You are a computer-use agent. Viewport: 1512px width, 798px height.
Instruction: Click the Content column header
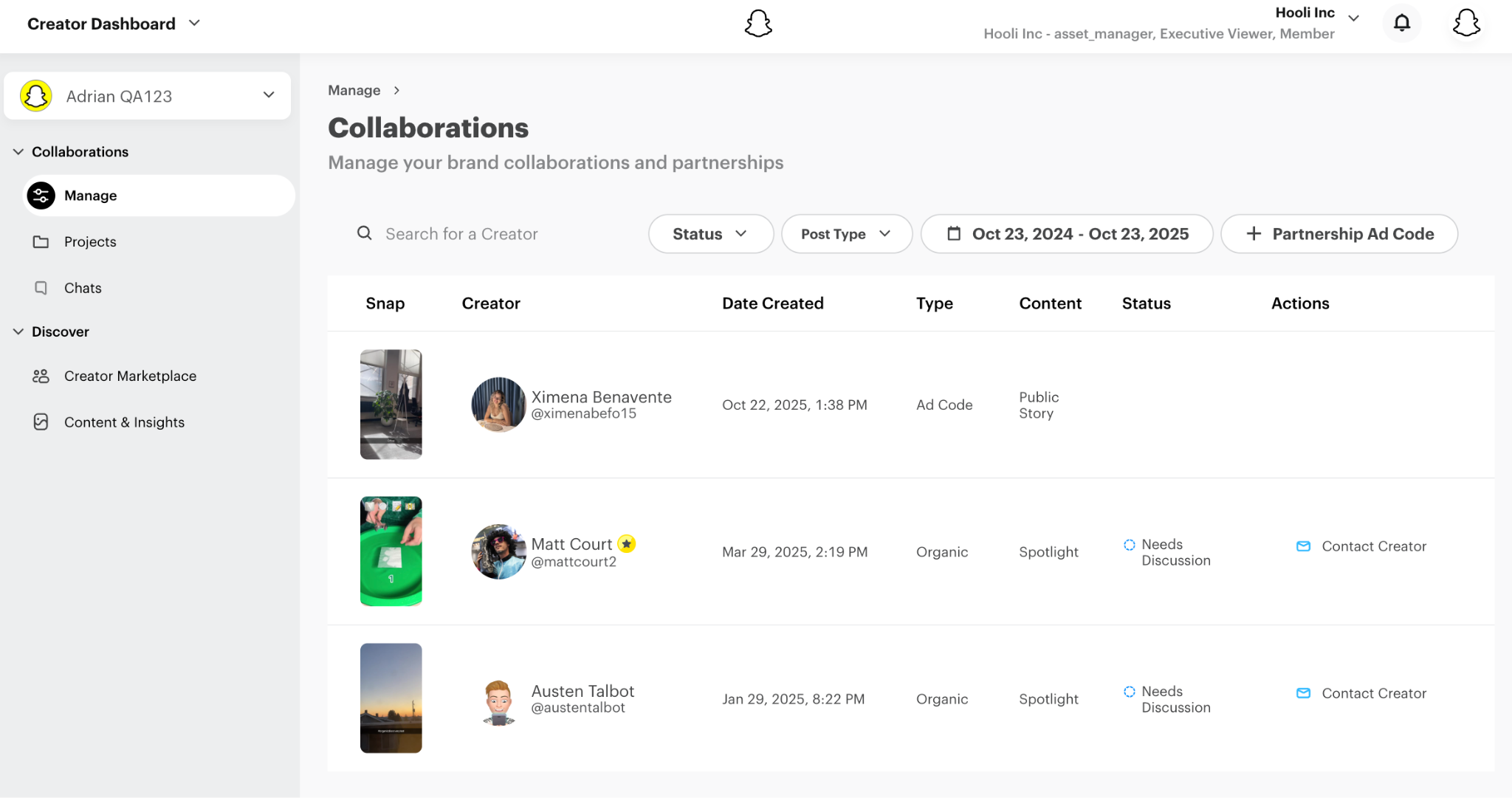pyautogui.click(x=1051, y=303)
